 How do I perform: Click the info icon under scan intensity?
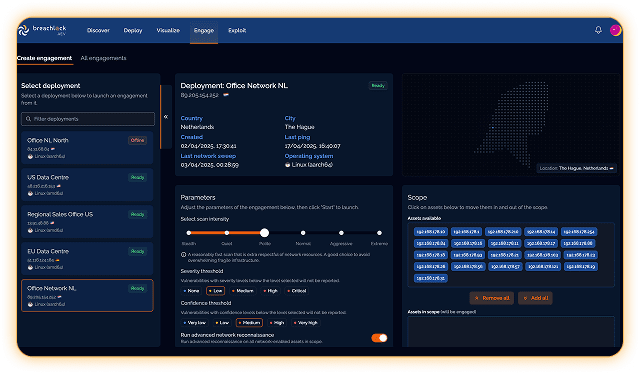pos(183,254)
